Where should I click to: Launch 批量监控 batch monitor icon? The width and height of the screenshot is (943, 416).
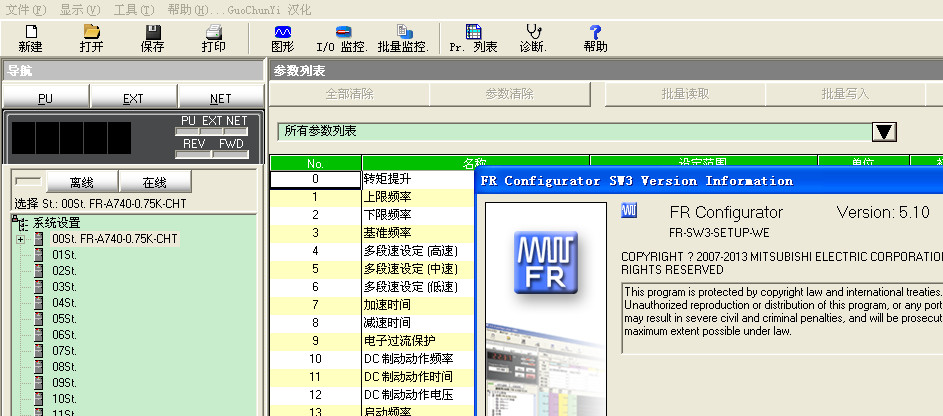point(403,33)
